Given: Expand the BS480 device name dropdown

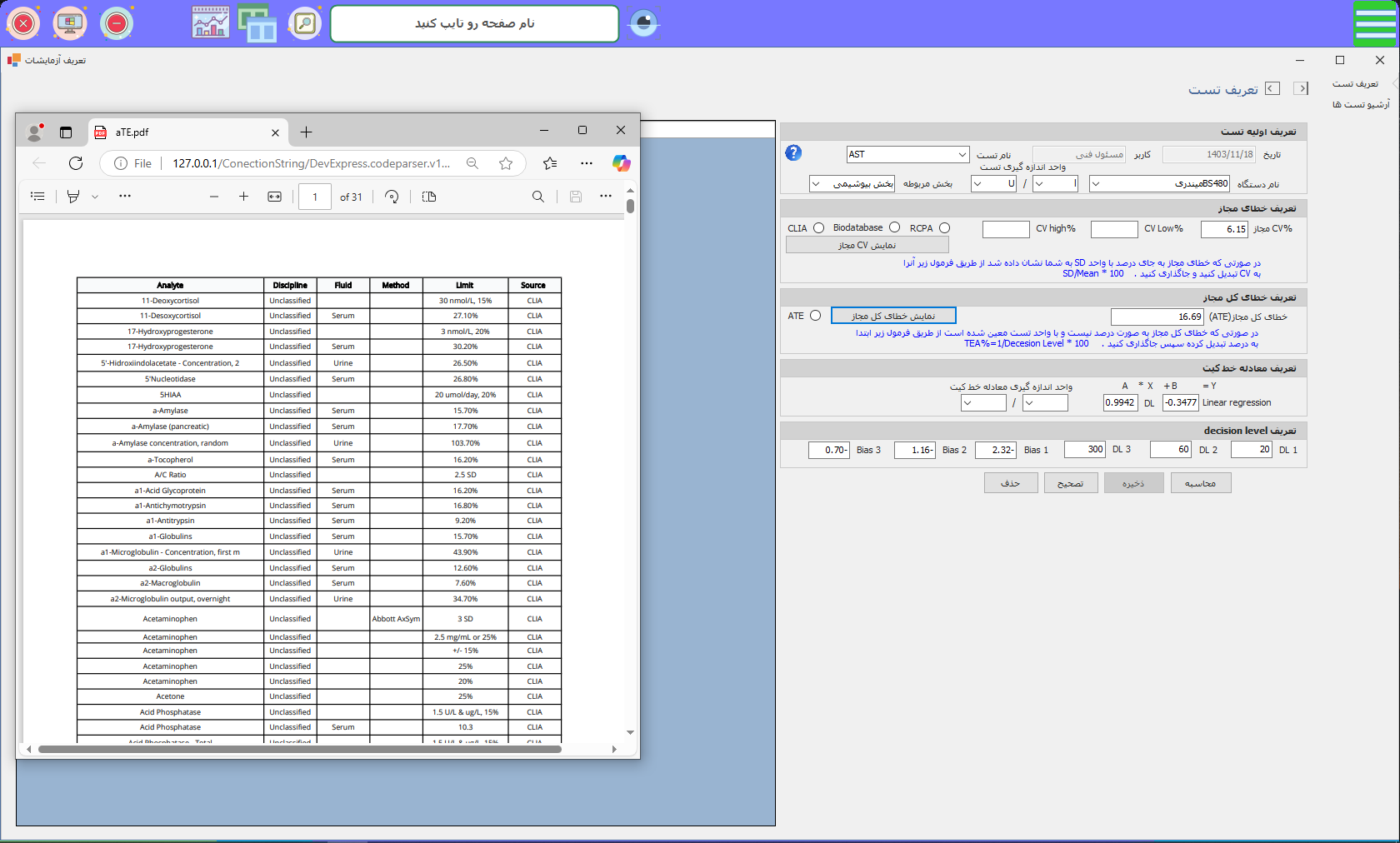Looking at the screenshot, I should point(1095,183).
